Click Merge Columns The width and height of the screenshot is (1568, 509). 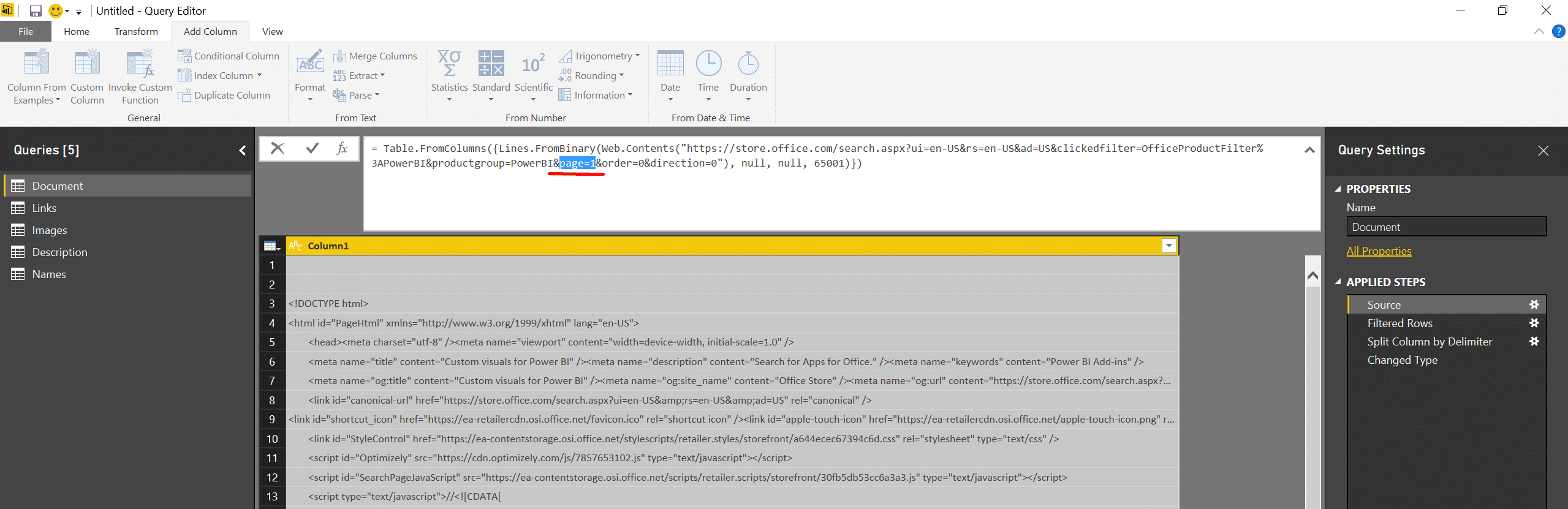[x=375, y=56]
